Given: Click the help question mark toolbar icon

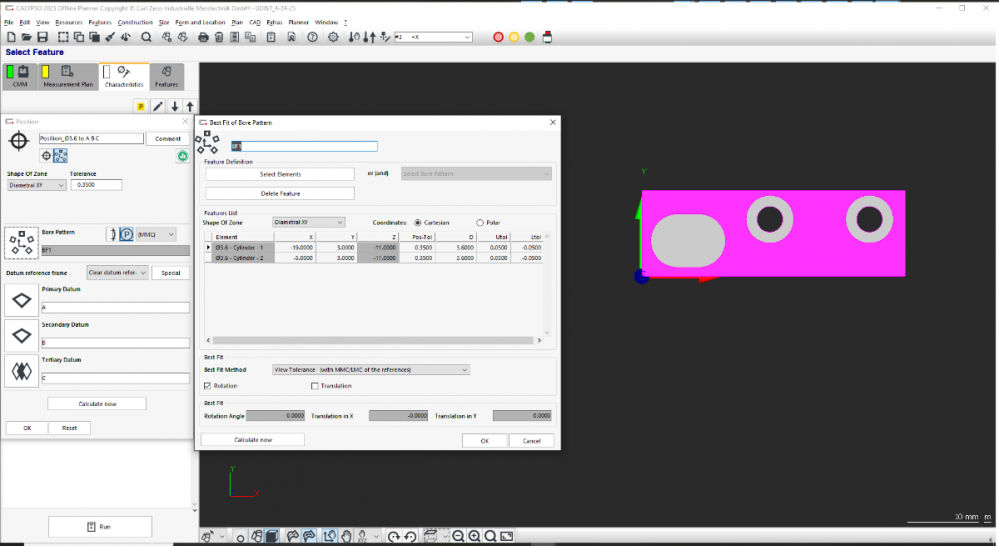Looking at the screenshot, I should click(312, 37).
